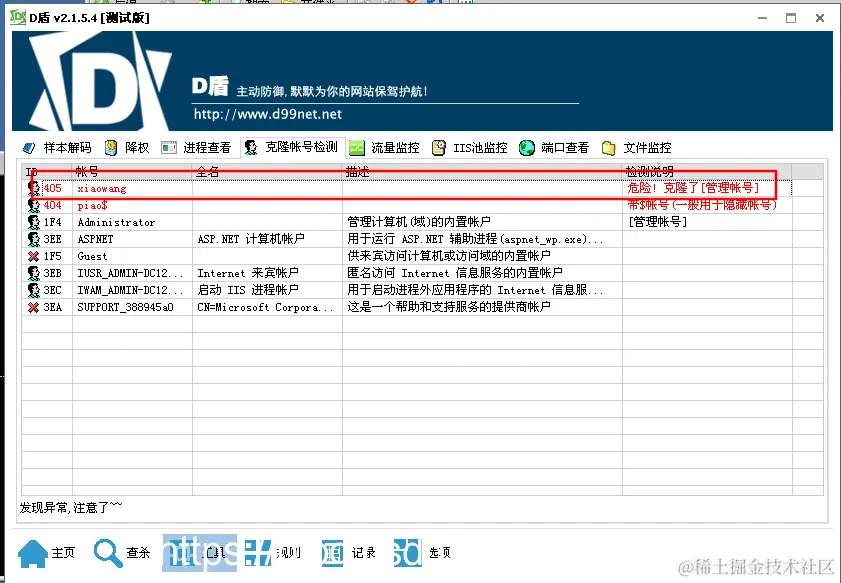Run 克隆帐号检测 clone account detection

[295, 146]
